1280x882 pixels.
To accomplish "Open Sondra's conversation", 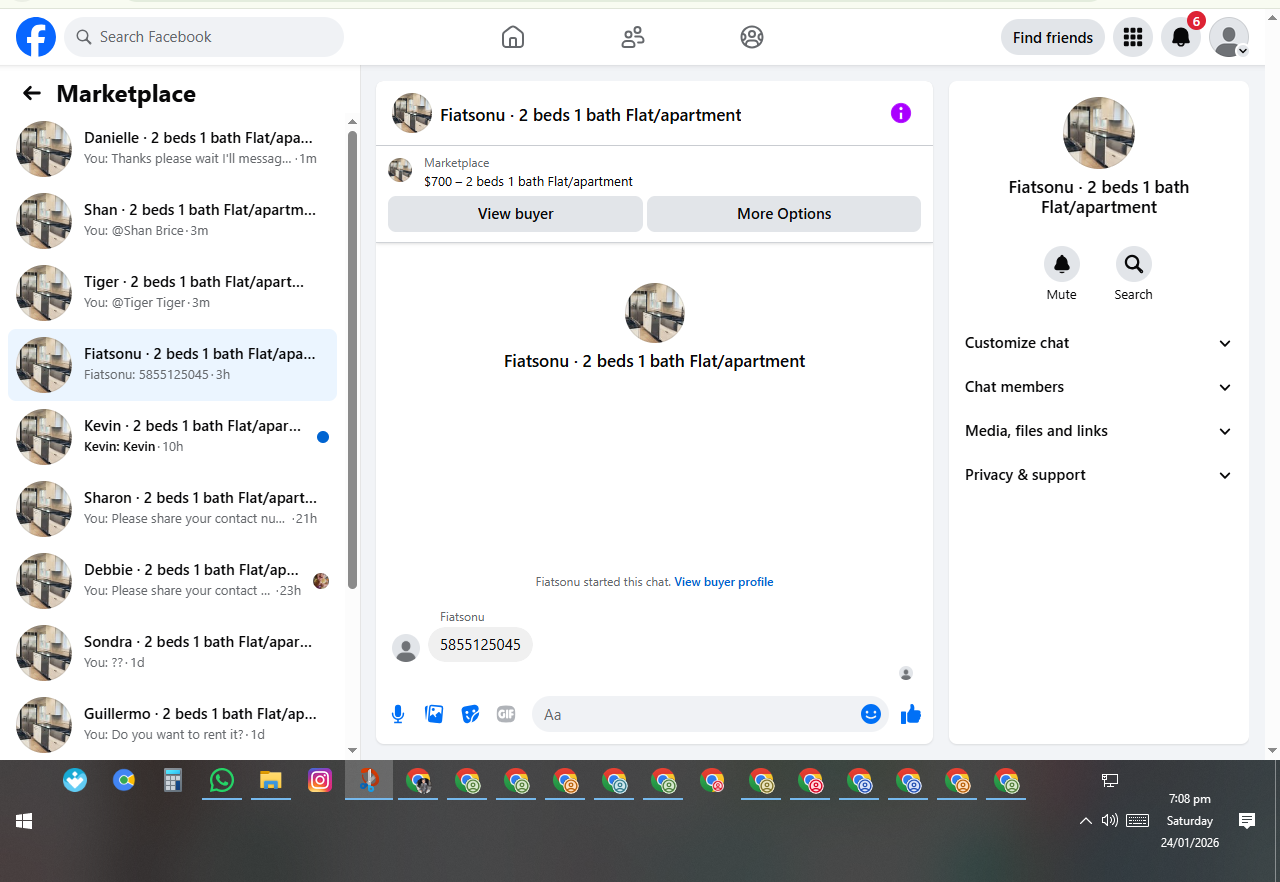I will [x=172, y=653].
